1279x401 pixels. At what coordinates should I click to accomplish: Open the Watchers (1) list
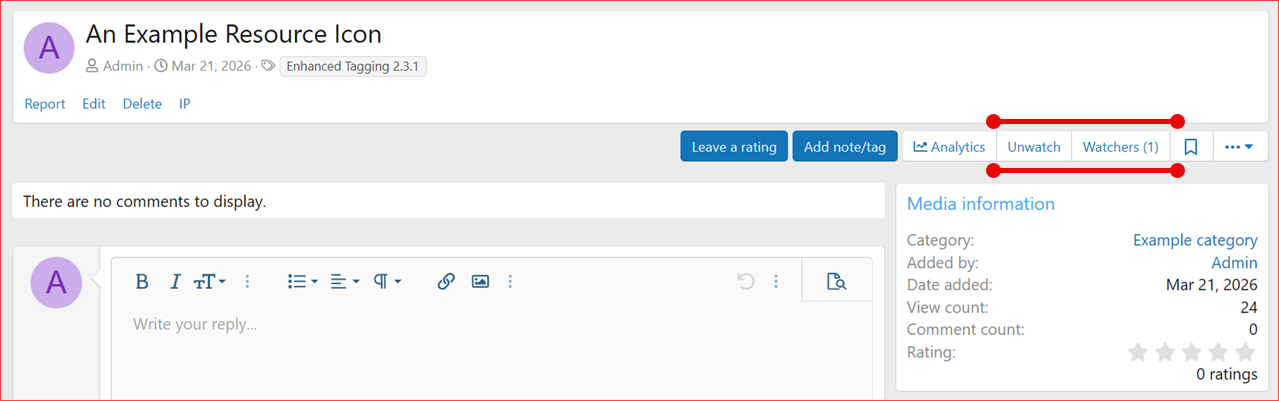1121,147
